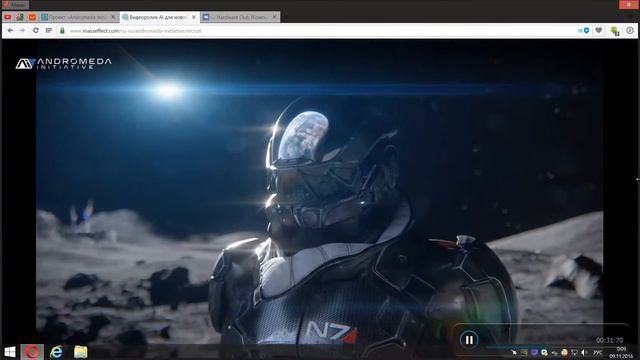Image resolution: width=640 pixels, height=360 pixels.
Task: Open the speed dial start page
Action: pos(49,31)
